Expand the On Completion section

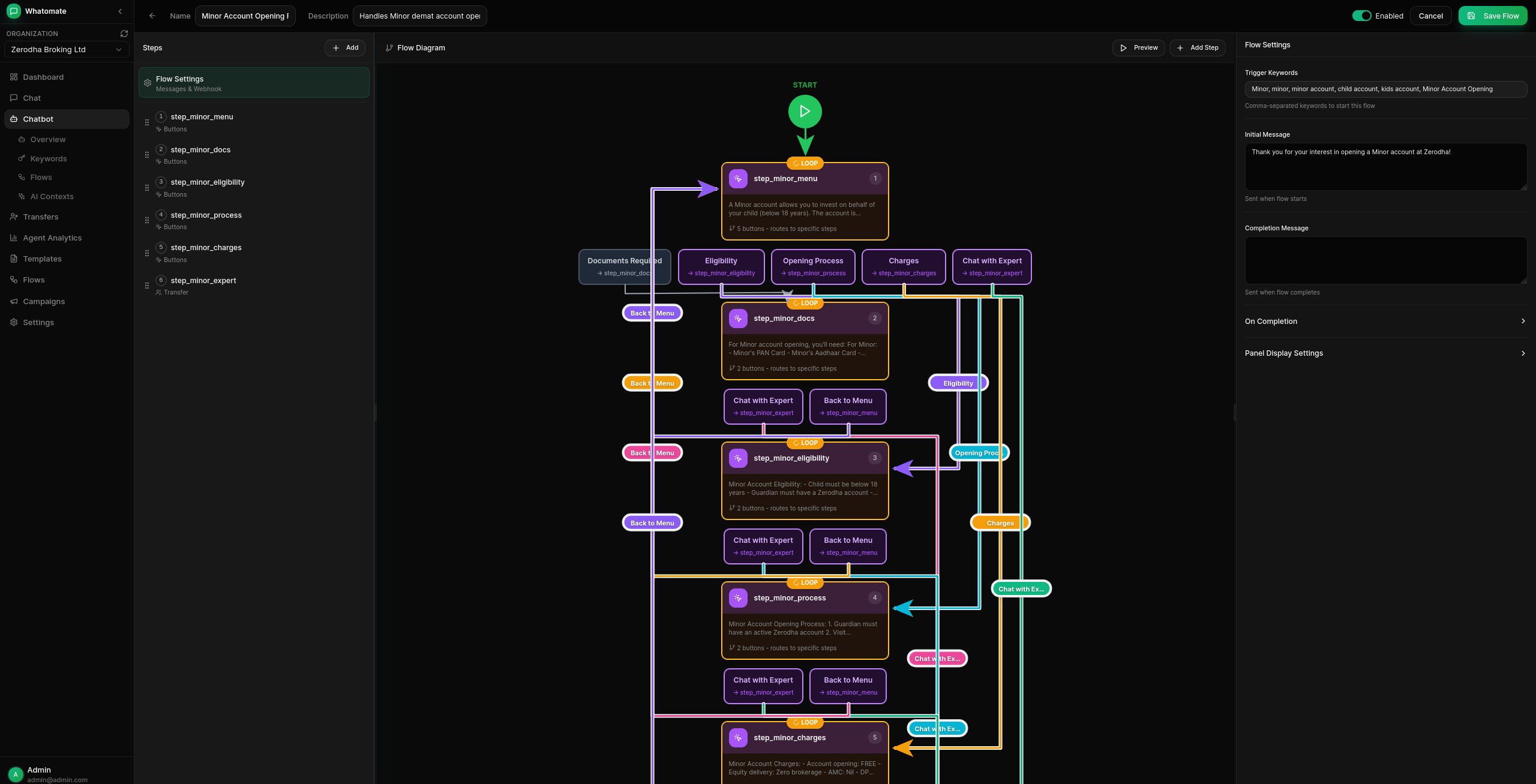tap(1386, 321)
